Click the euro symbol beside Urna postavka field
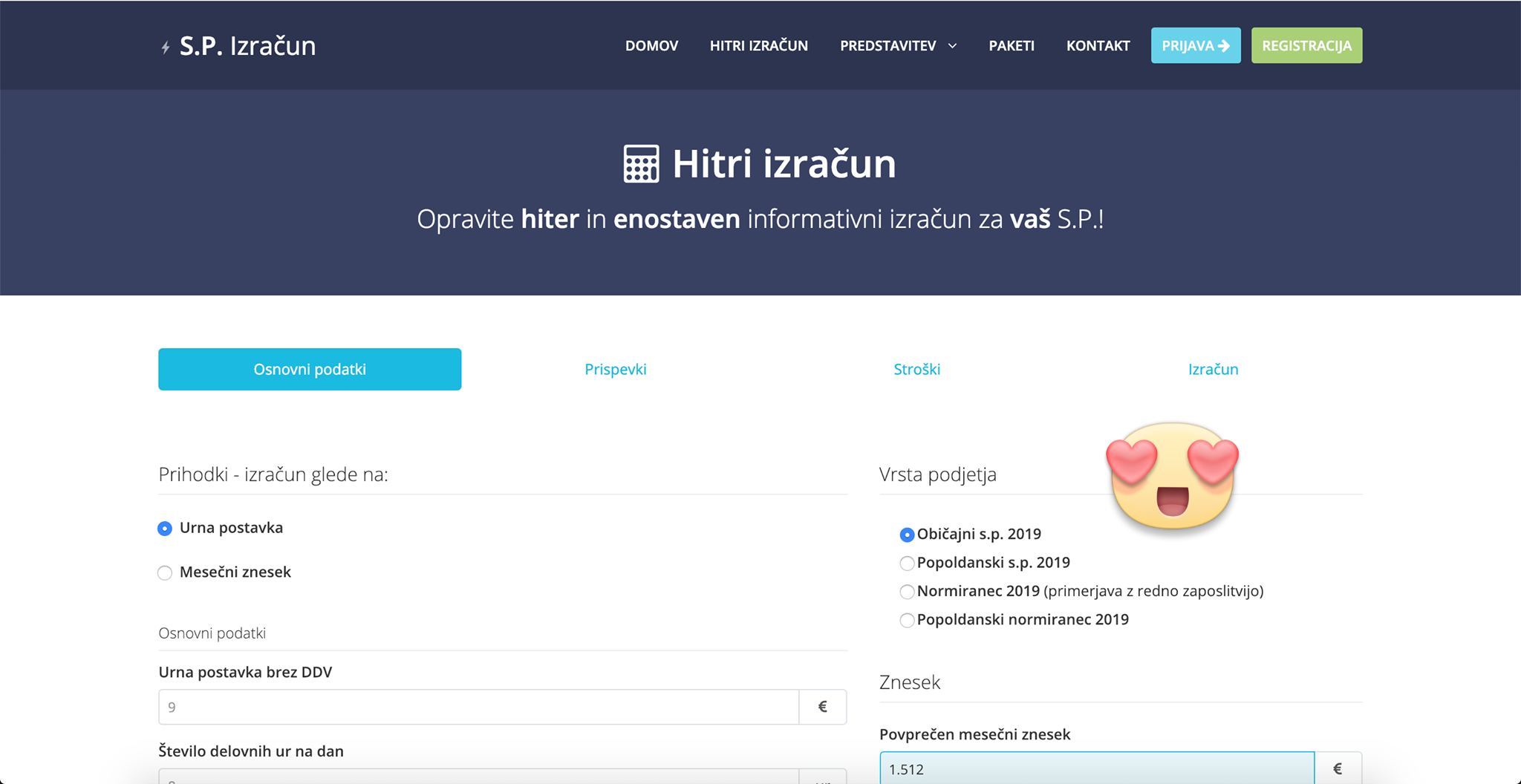Screen dimensions: 1521x784 click(x=823, y=707)
